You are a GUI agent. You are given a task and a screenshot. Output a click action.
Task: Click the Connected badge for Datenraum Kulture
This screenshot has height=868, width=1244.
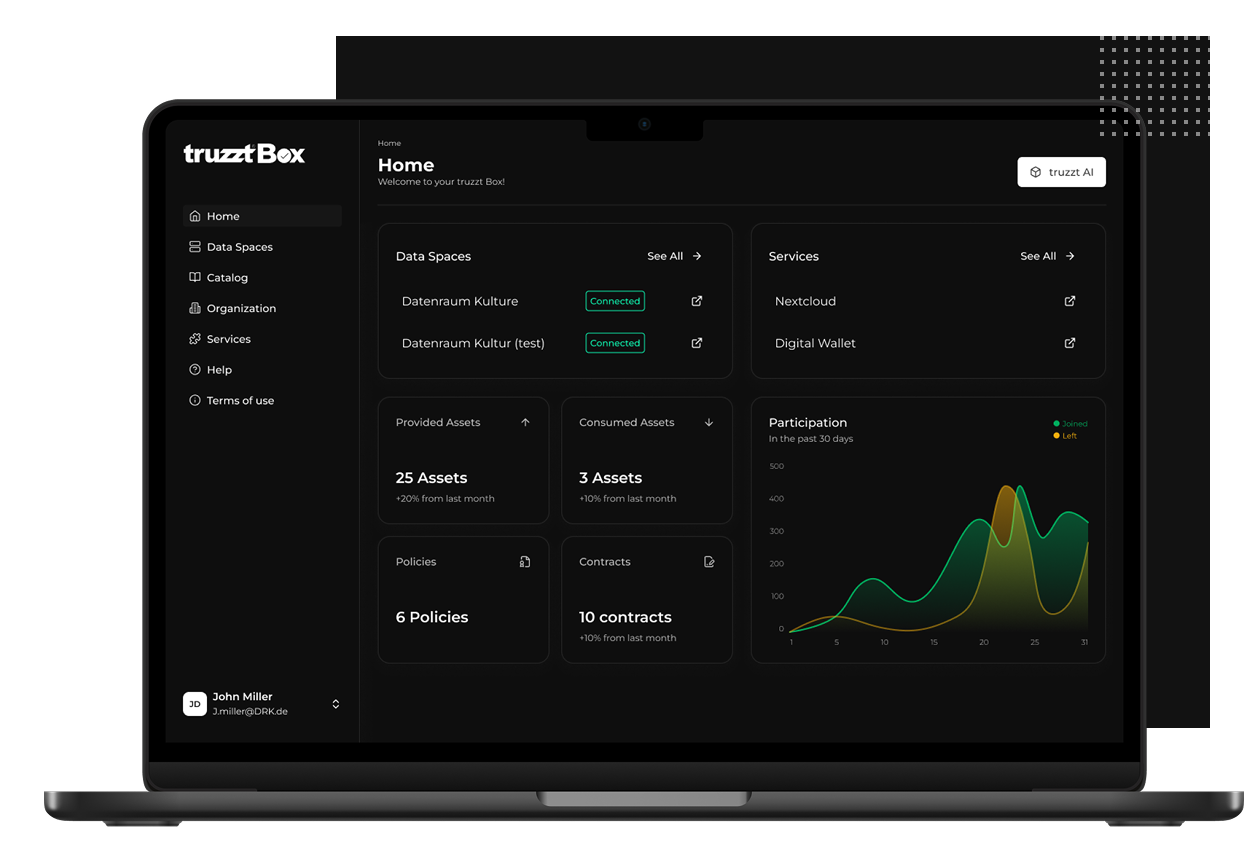(615, 301)
